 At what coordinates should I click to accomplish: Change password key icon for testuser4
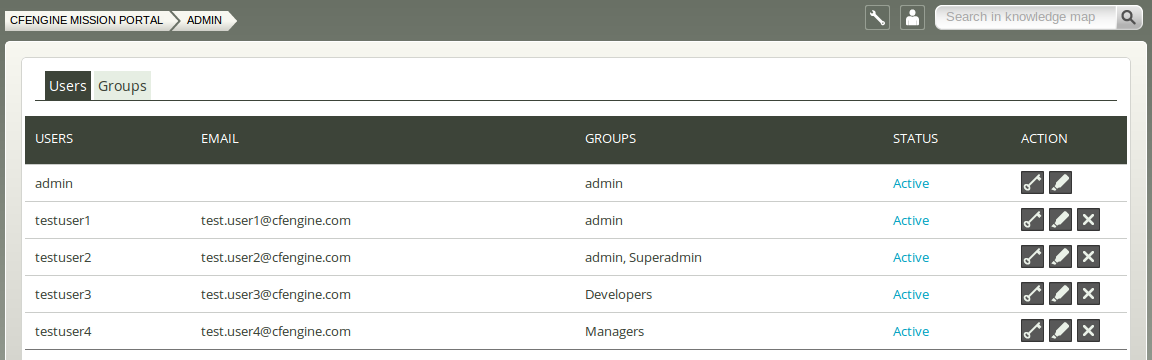1032,331
